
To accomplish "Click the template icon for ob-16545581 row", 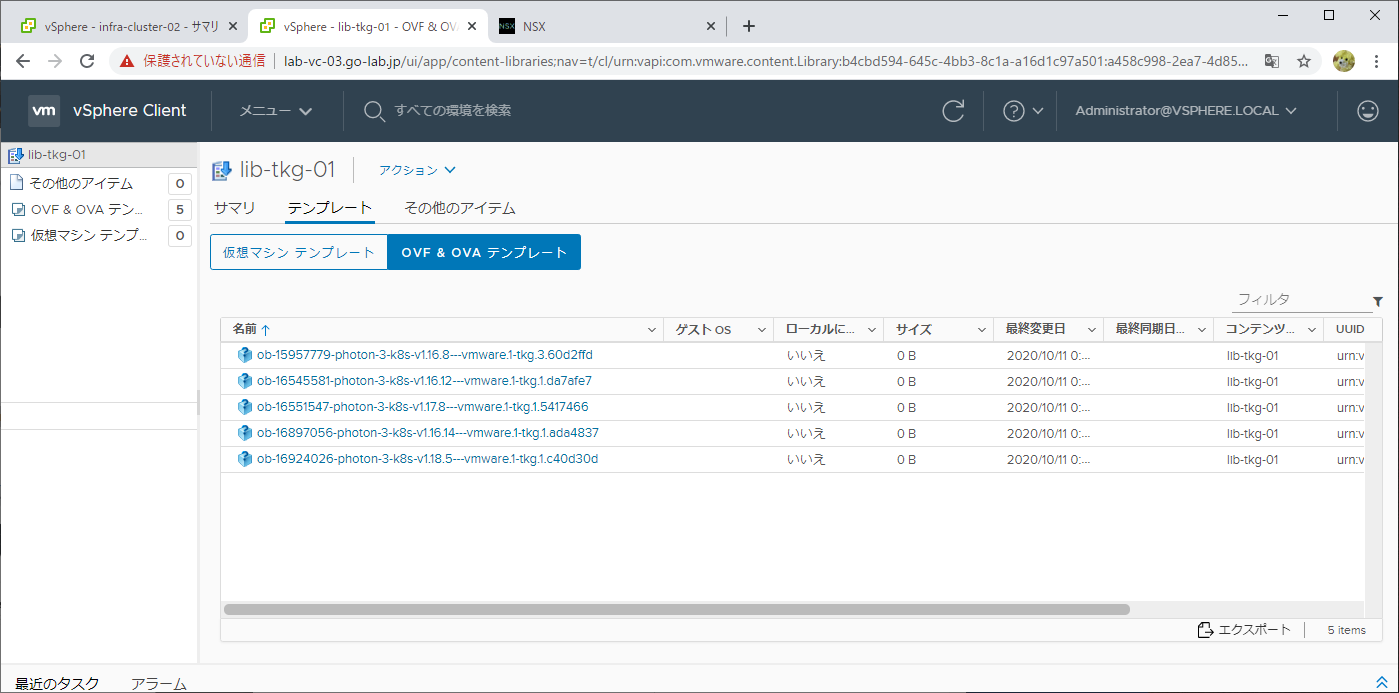I will pos(244,381).
